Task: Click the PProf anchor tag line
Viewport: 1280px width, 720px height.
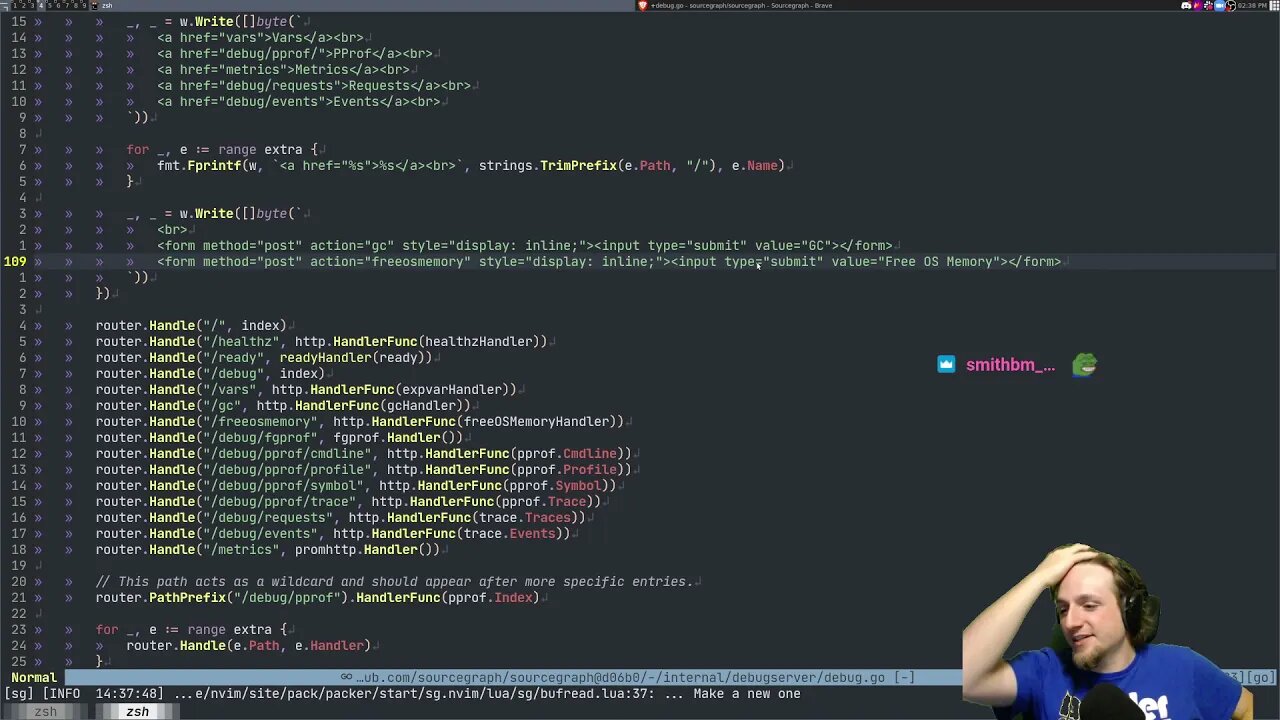Action: point(295,53)
